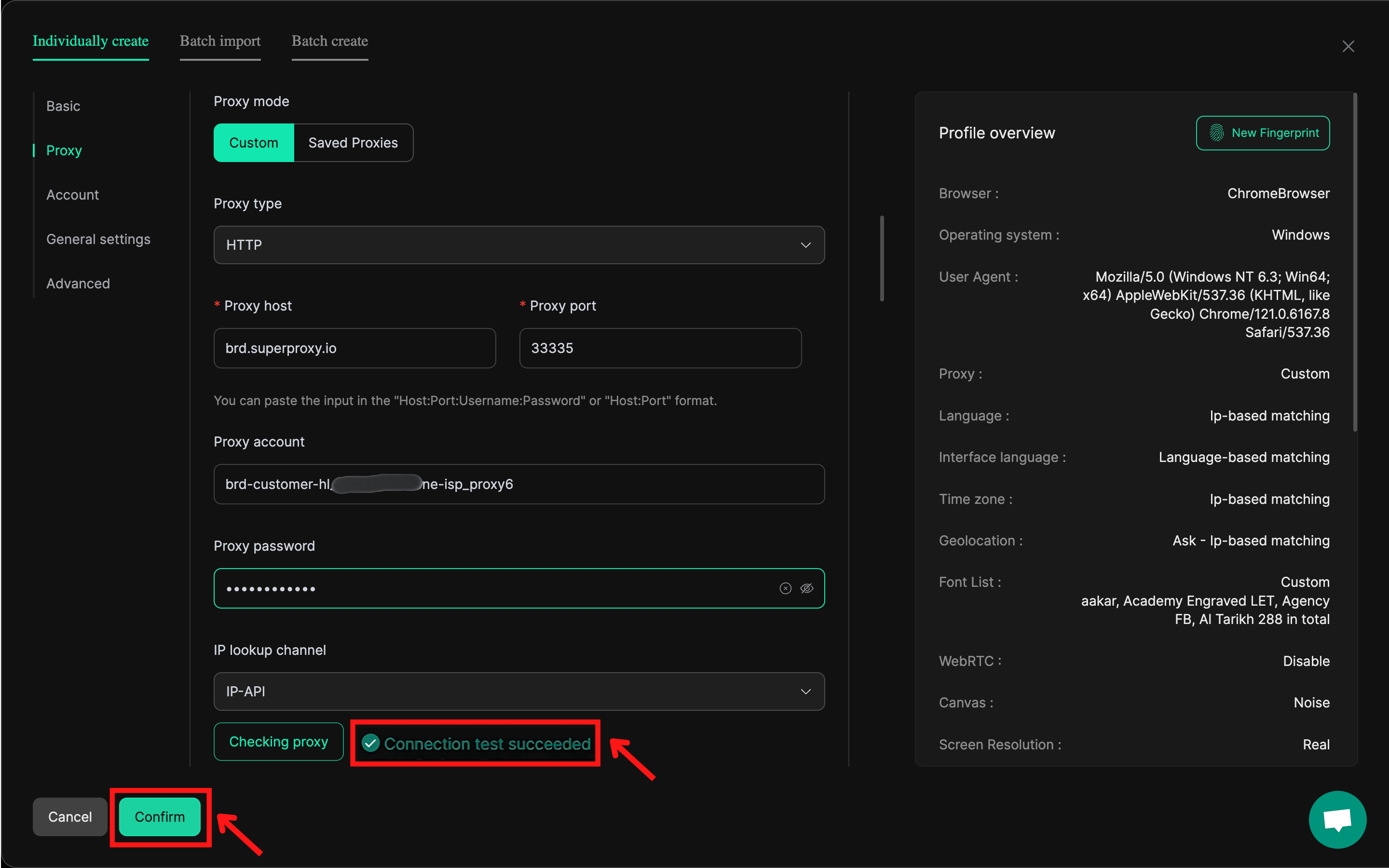This screenshot has height=868, width=1389.
Task: Click the form's vertical scrollbar
Action: 882,258
